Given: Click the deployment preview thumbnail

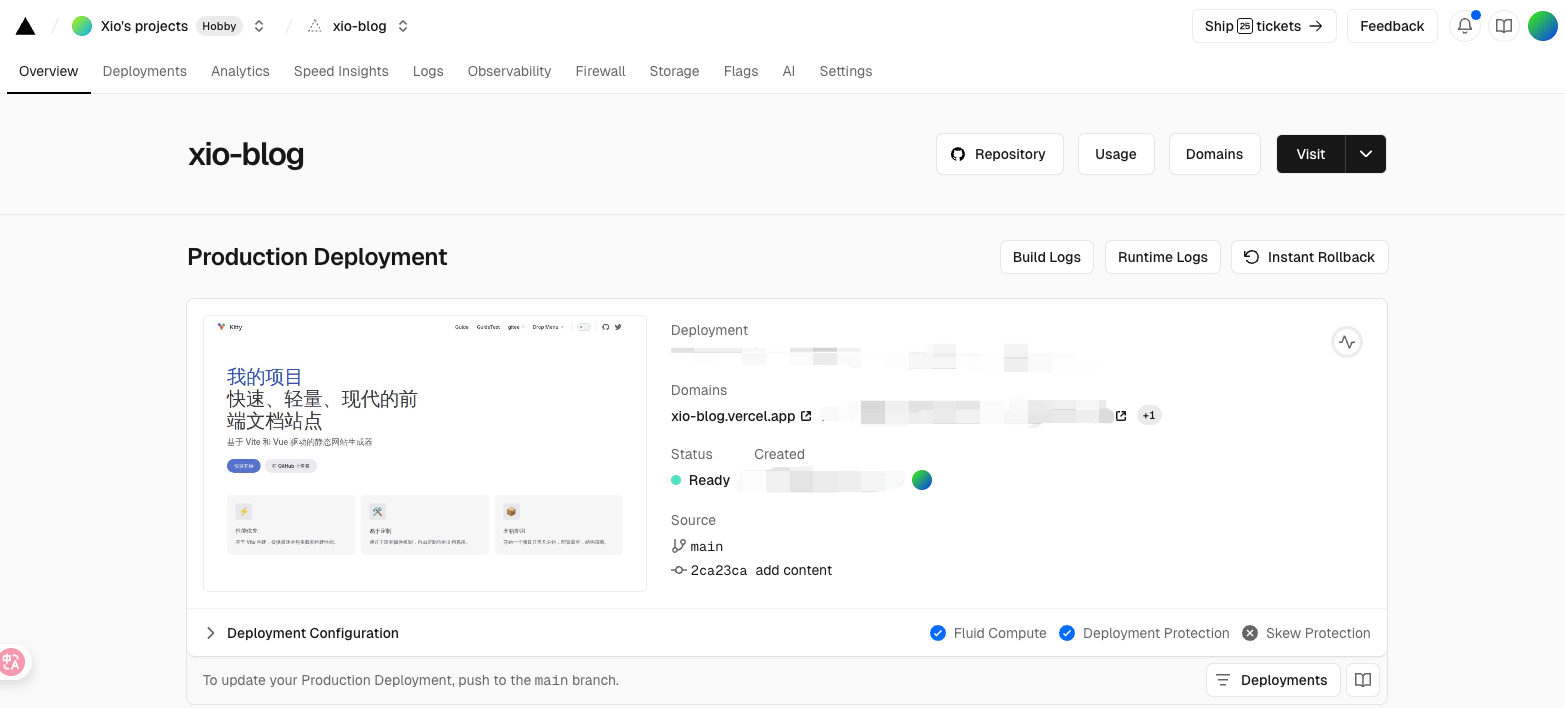Looking at the screenshot, I should coord(425,453).
